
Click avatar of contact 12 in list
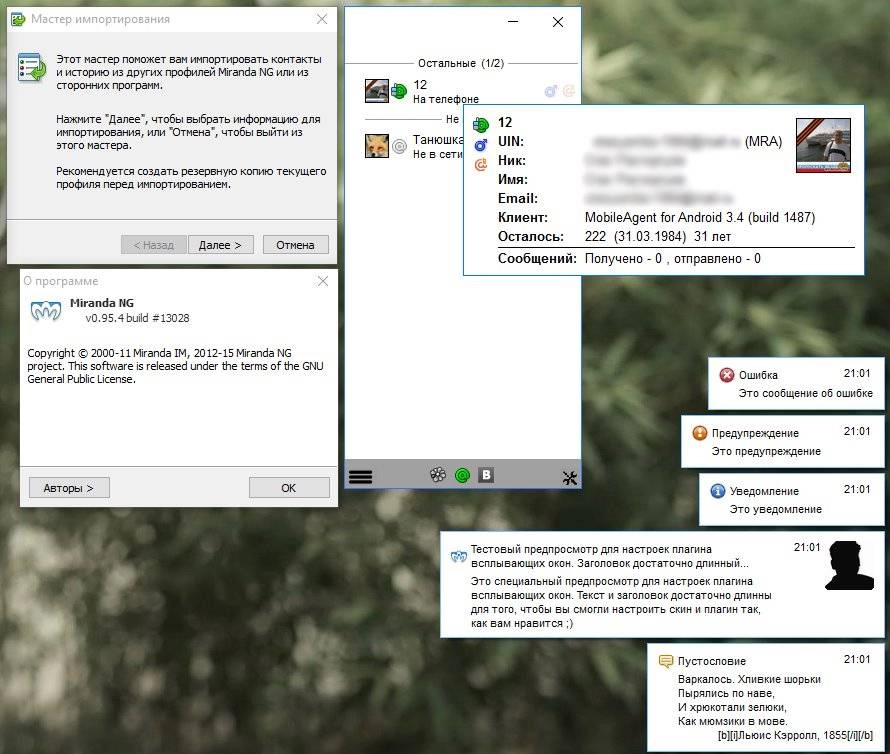pyautogui.click(x=377, y=91)
